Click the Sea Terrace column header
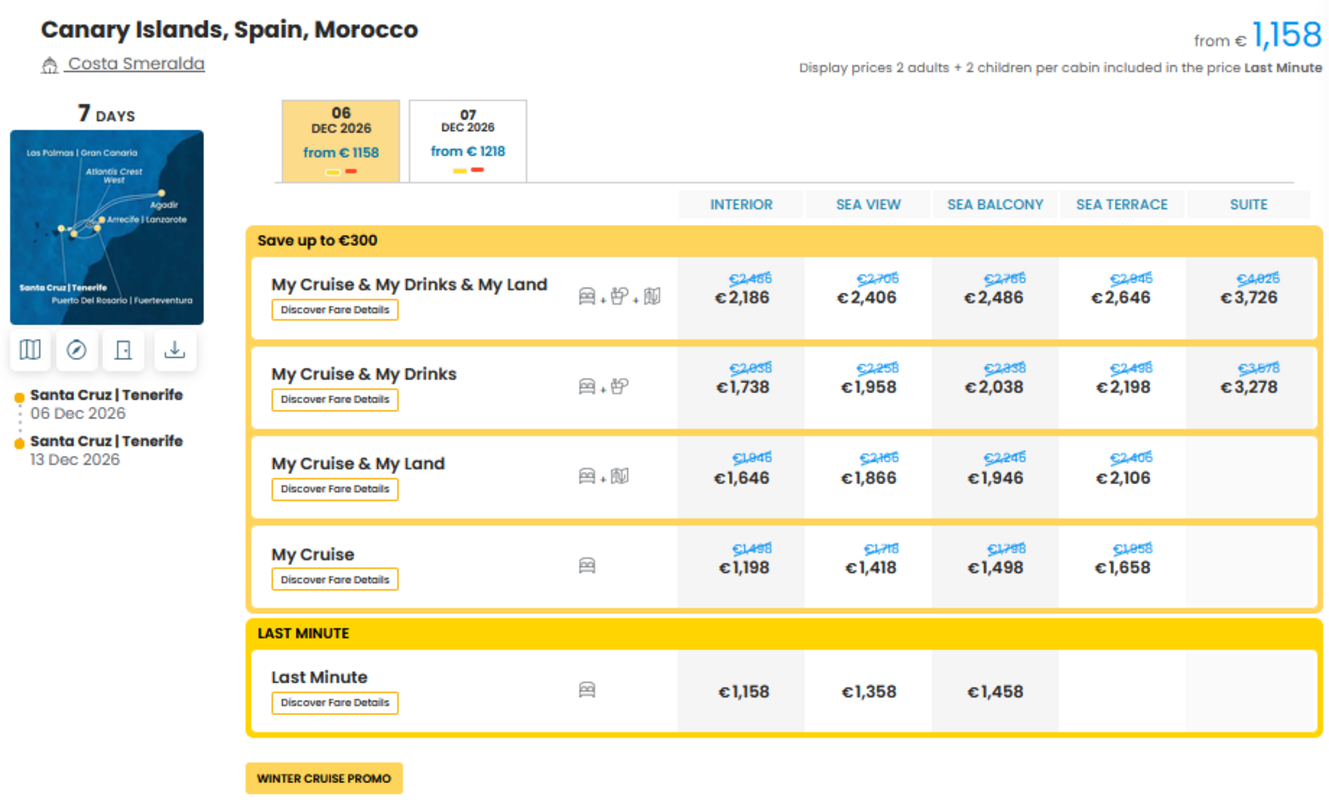The image size is (1329, 800). coord(1122,204)
